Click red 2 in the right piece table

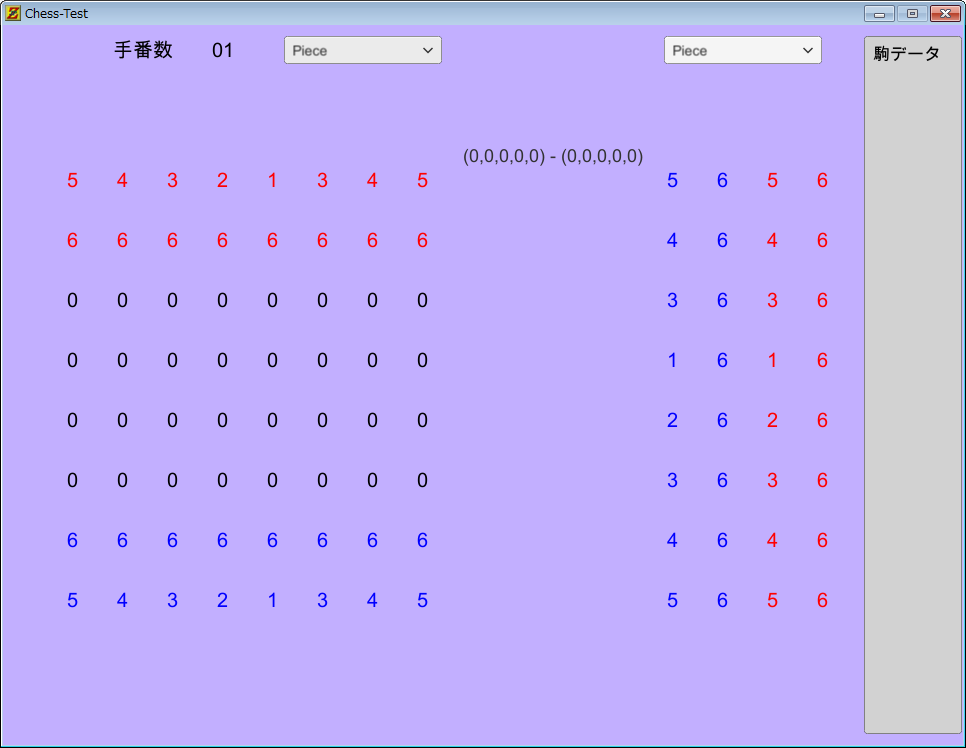[x=772, y=420]
